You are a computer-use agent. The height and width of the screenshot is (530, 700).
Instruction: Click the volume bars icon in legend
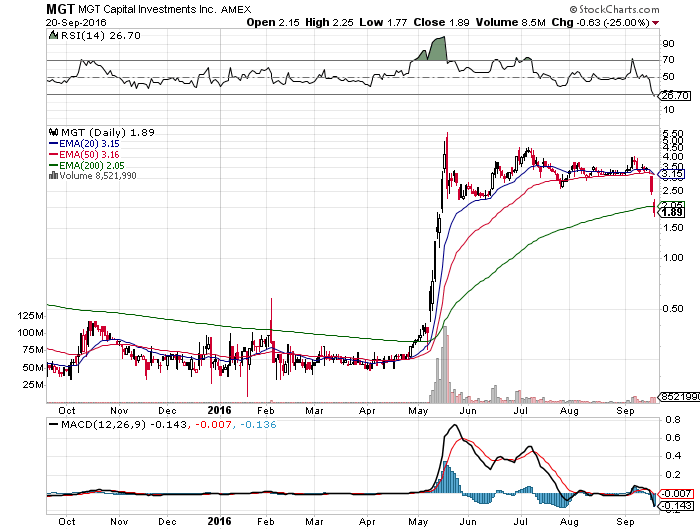[x=53, y=175]
